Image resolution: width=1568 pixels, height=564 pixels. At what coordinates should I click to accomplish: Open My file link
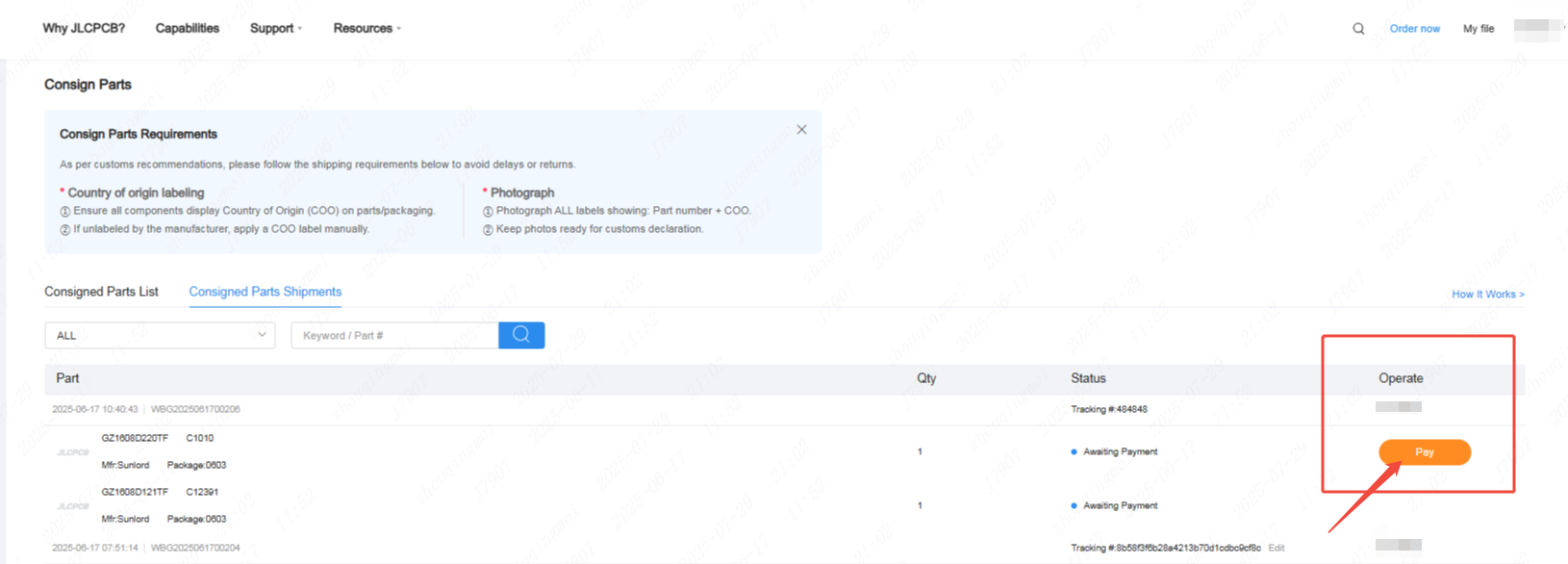pyautogui.click(x=1479, y=29)
